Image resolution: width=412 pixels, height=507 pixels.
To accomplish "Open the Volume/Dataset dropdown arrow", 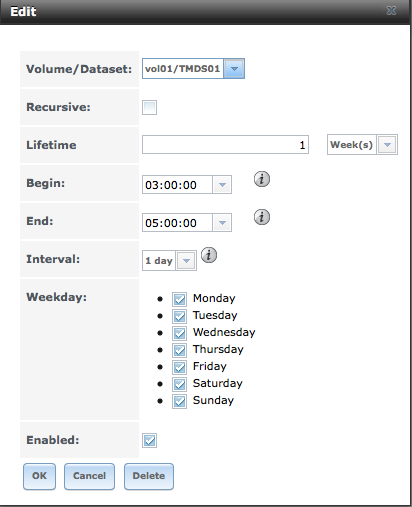I will (234, 69).
